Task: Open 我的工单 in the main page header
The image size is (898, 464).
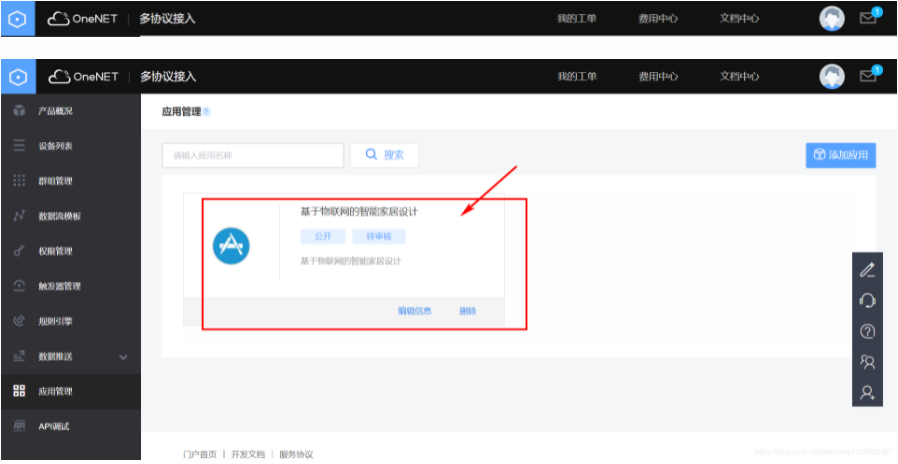Action: coord(577,76)
